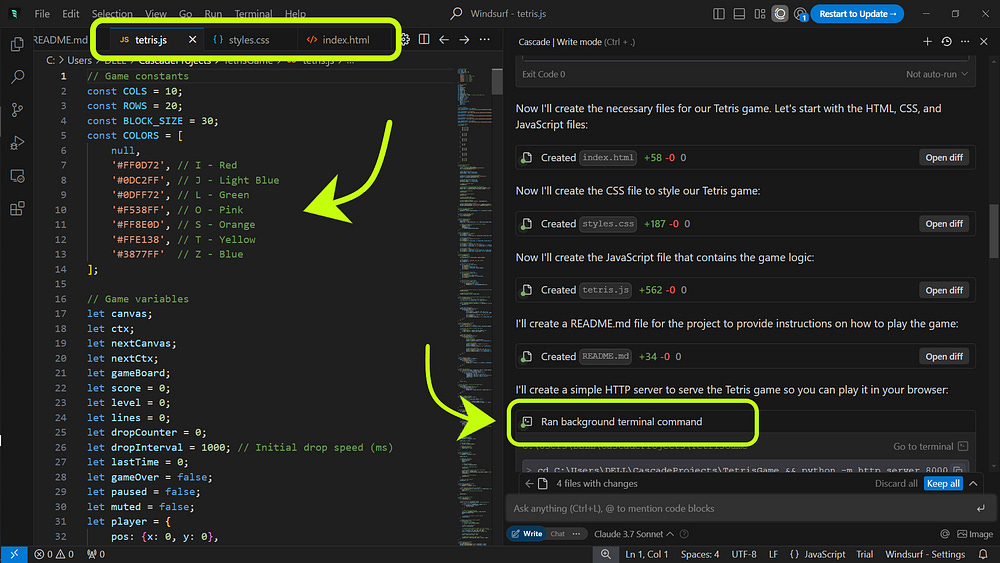Toggle the primary side bar layout icon
This screenshot has height=563, width=1000.
click(x=719, y=13)
